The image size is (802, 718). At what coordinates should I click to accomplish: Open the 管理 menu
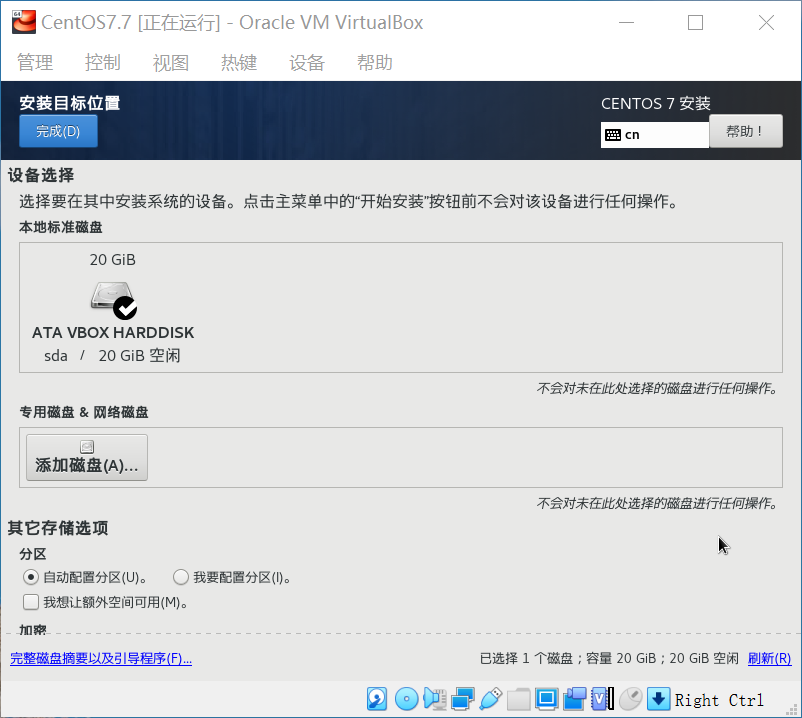(x=35, y=63)
